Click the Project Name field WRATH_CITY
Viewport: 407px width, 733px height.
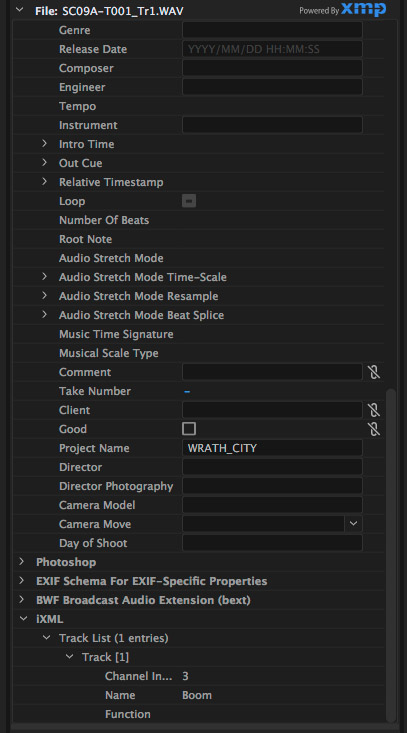272,448
